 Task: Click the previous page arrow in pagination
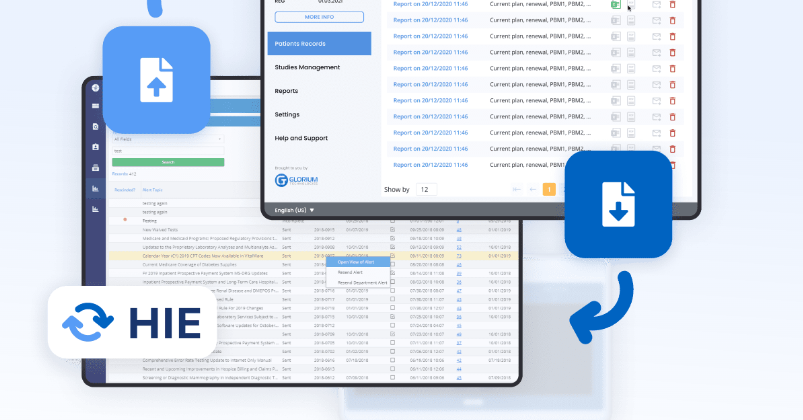click(x=533, y=189)
